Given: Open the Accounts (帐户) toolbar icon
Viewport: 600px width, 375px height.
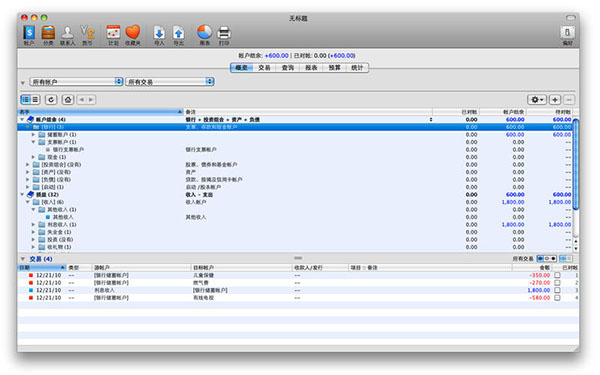Looking at the screenshot, I should tap(29, 33).
